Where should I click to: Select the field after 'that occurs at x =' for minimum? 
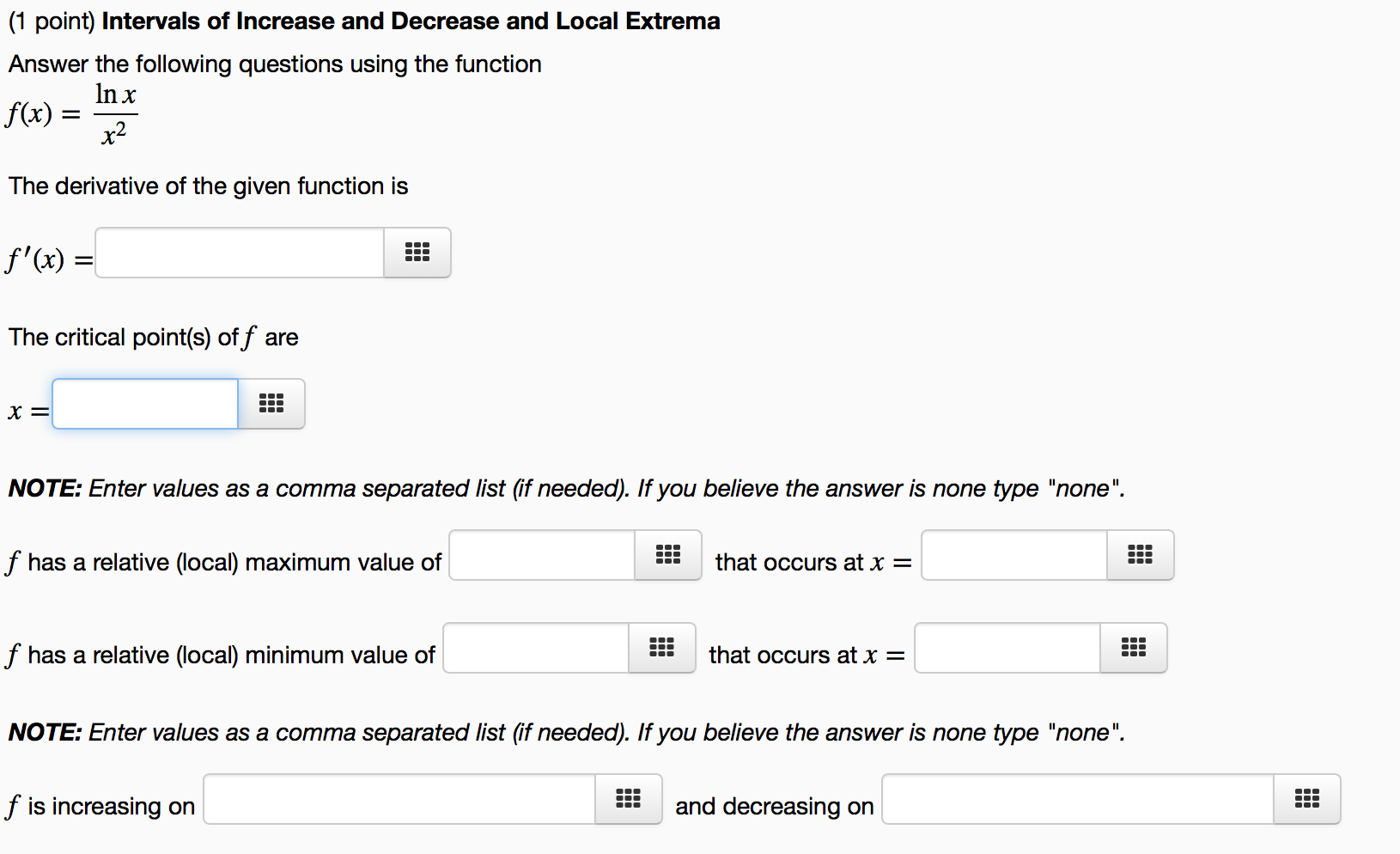coord(1007,648)
